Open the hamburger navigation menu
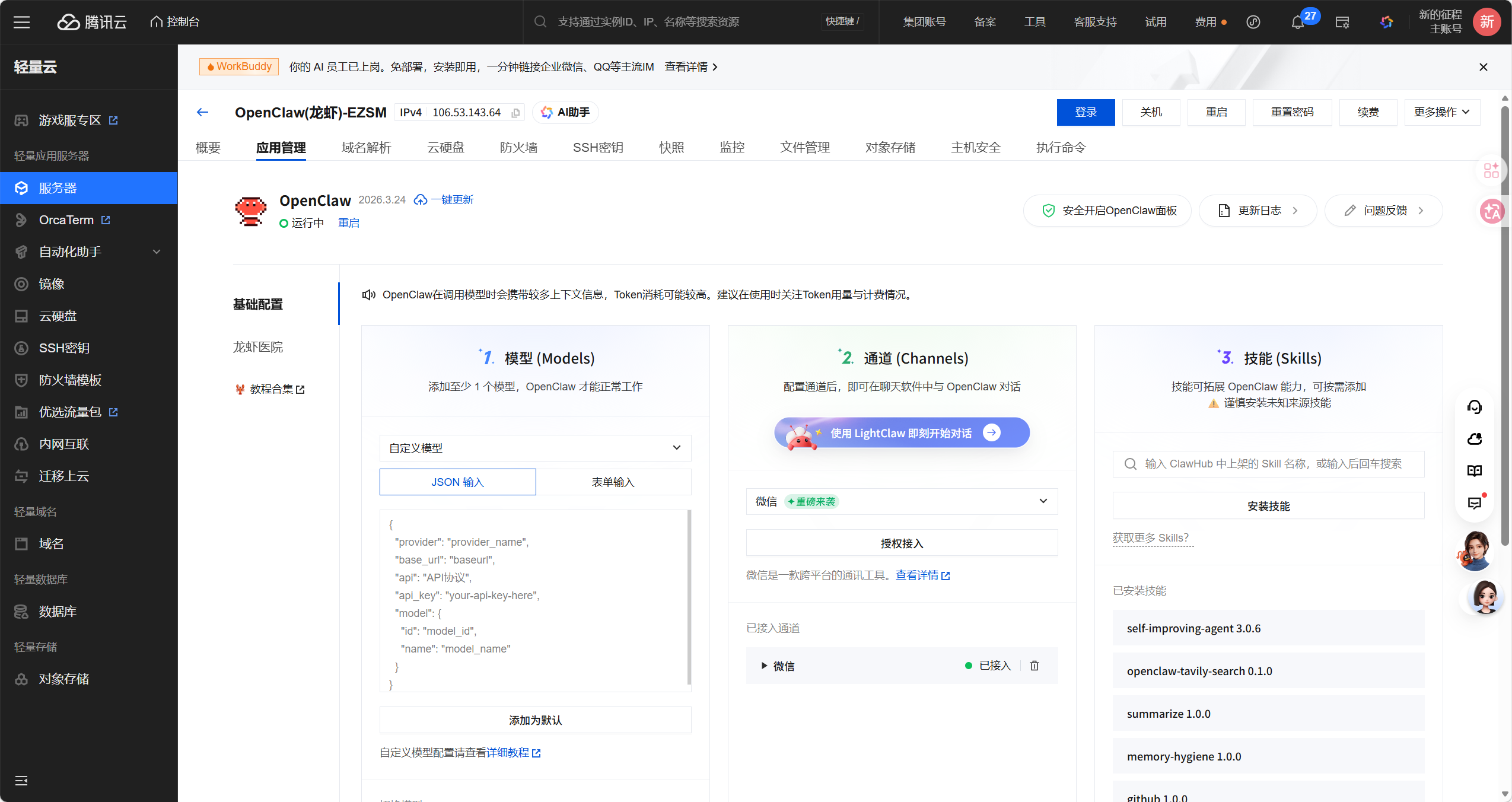This screenshot has width=1512, height=802. pos(21,22)
